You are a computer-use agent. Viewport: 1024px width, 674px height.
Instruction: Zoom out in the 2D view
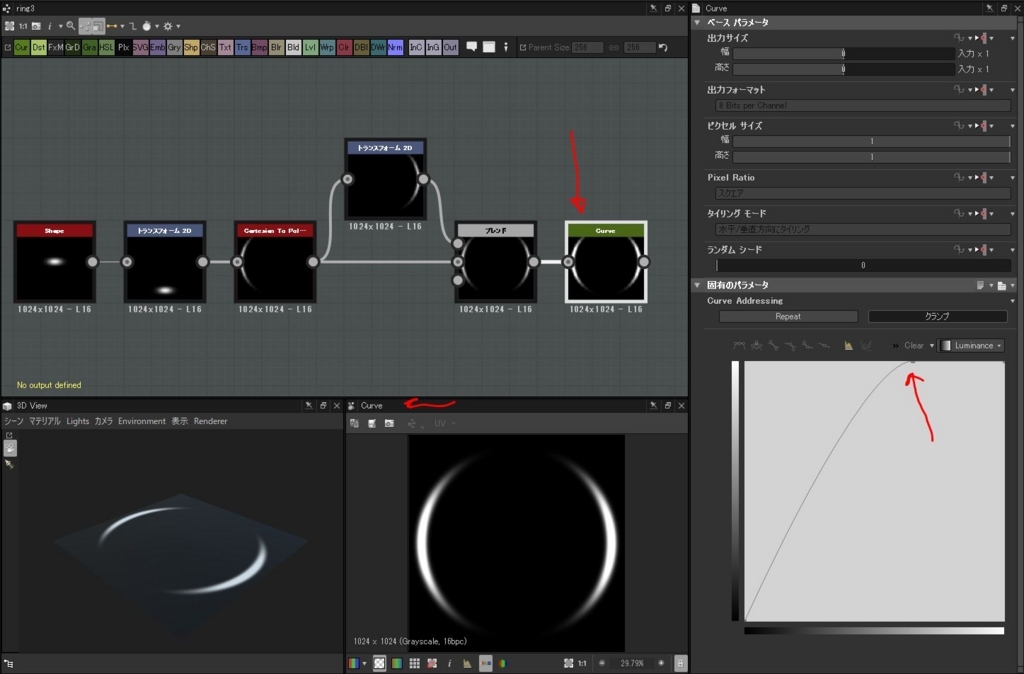[x=602, y=663]
